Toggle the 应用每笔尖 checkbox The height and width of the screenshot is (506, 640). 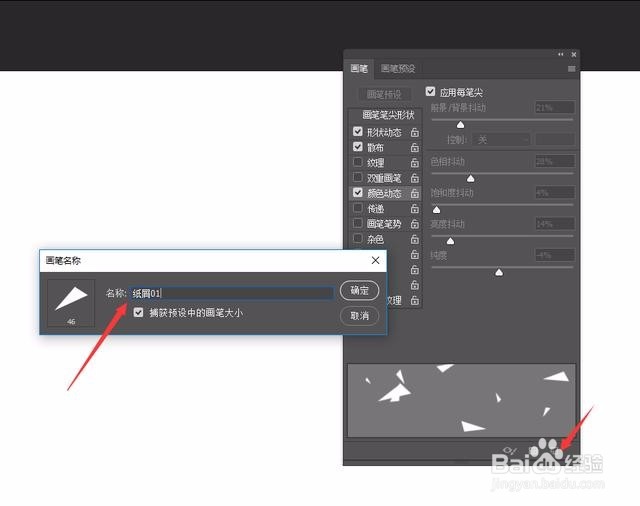pyautogui.click(x=430, y=91)
